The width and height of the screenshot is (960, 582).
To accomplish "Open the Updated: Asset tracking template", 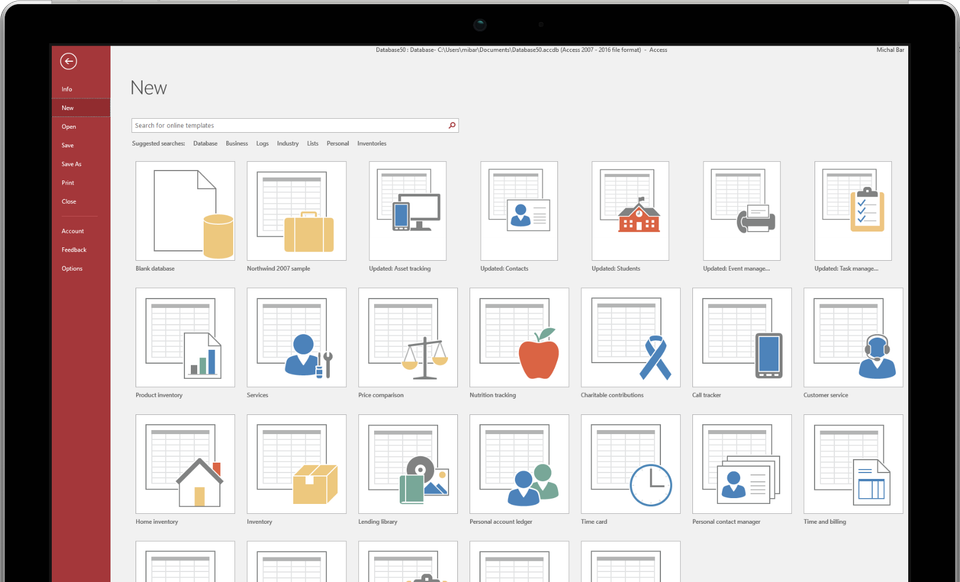I will click(407, 210).
